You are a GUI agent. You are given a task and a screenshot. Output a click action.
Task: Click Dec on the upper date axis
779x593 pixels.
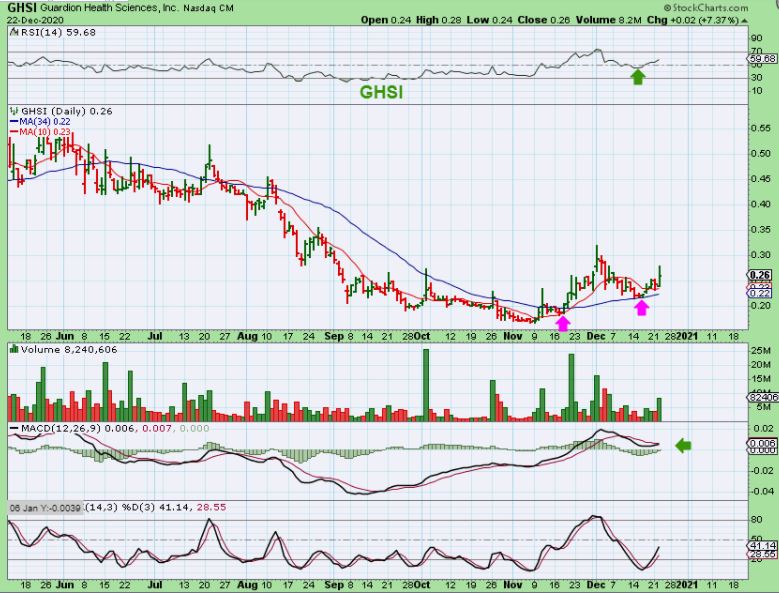coord(596,336)
